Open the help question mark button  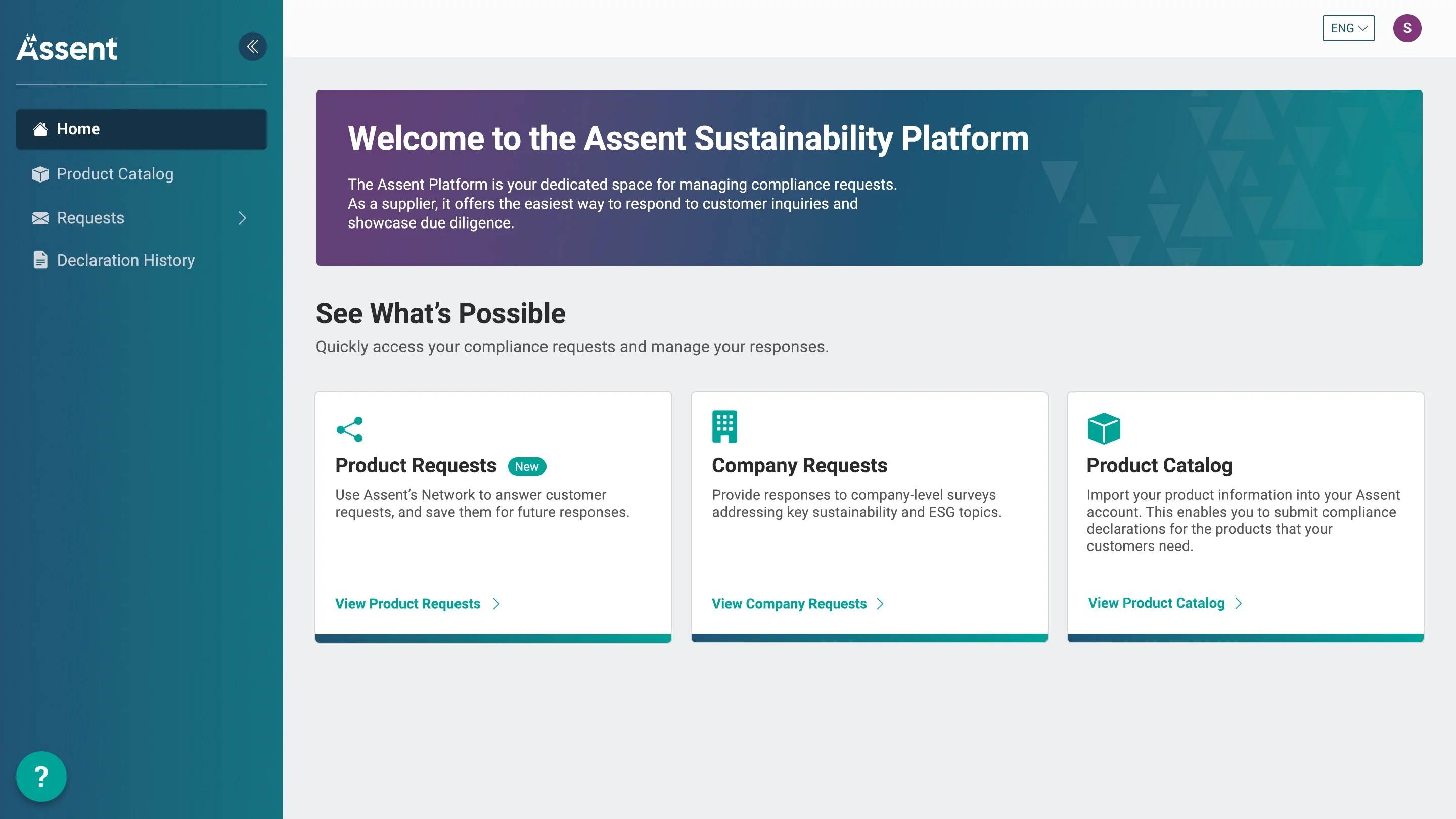(40, 776)
